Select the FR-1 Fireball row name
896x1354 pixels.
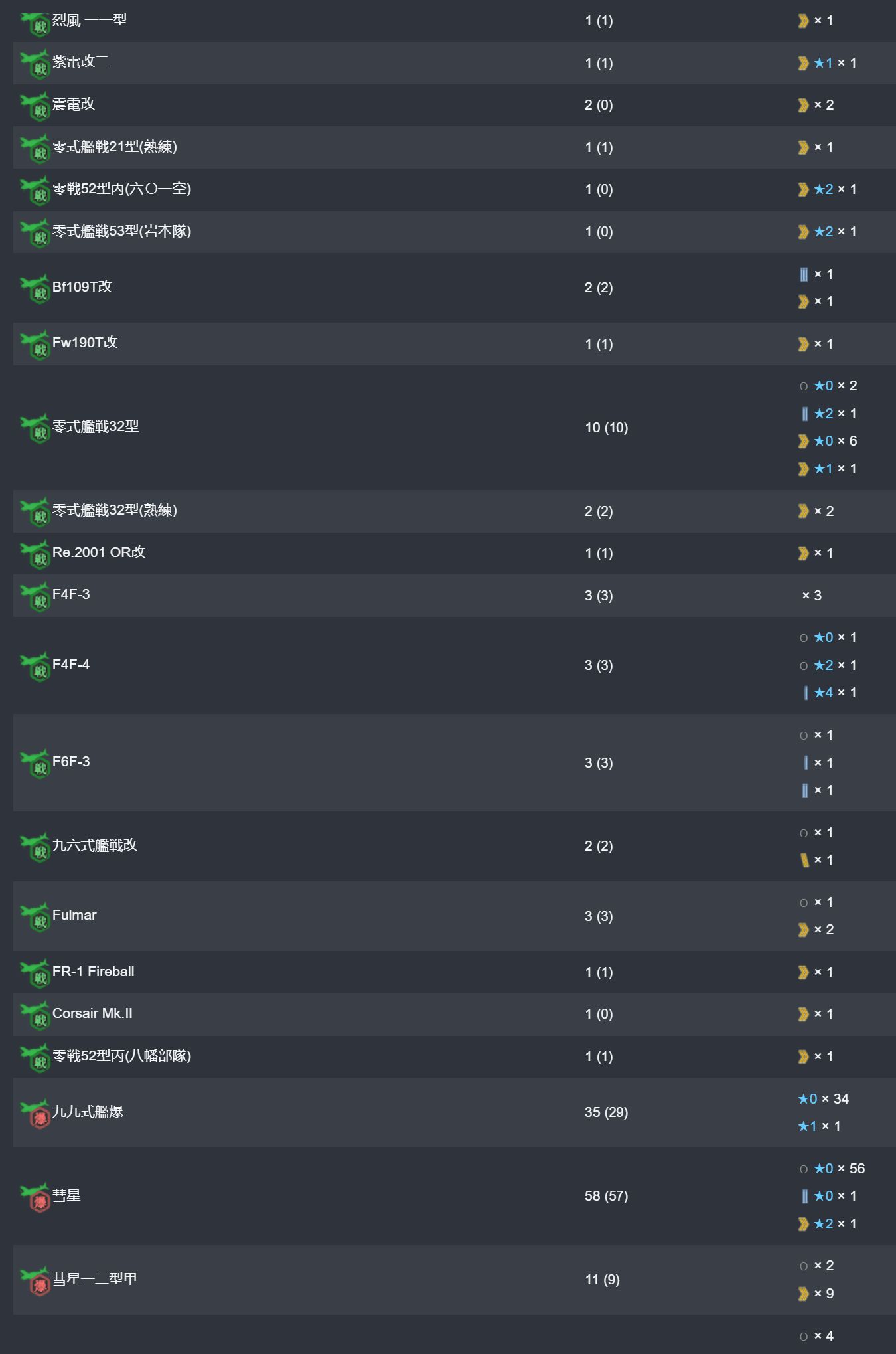pos(94,972)
